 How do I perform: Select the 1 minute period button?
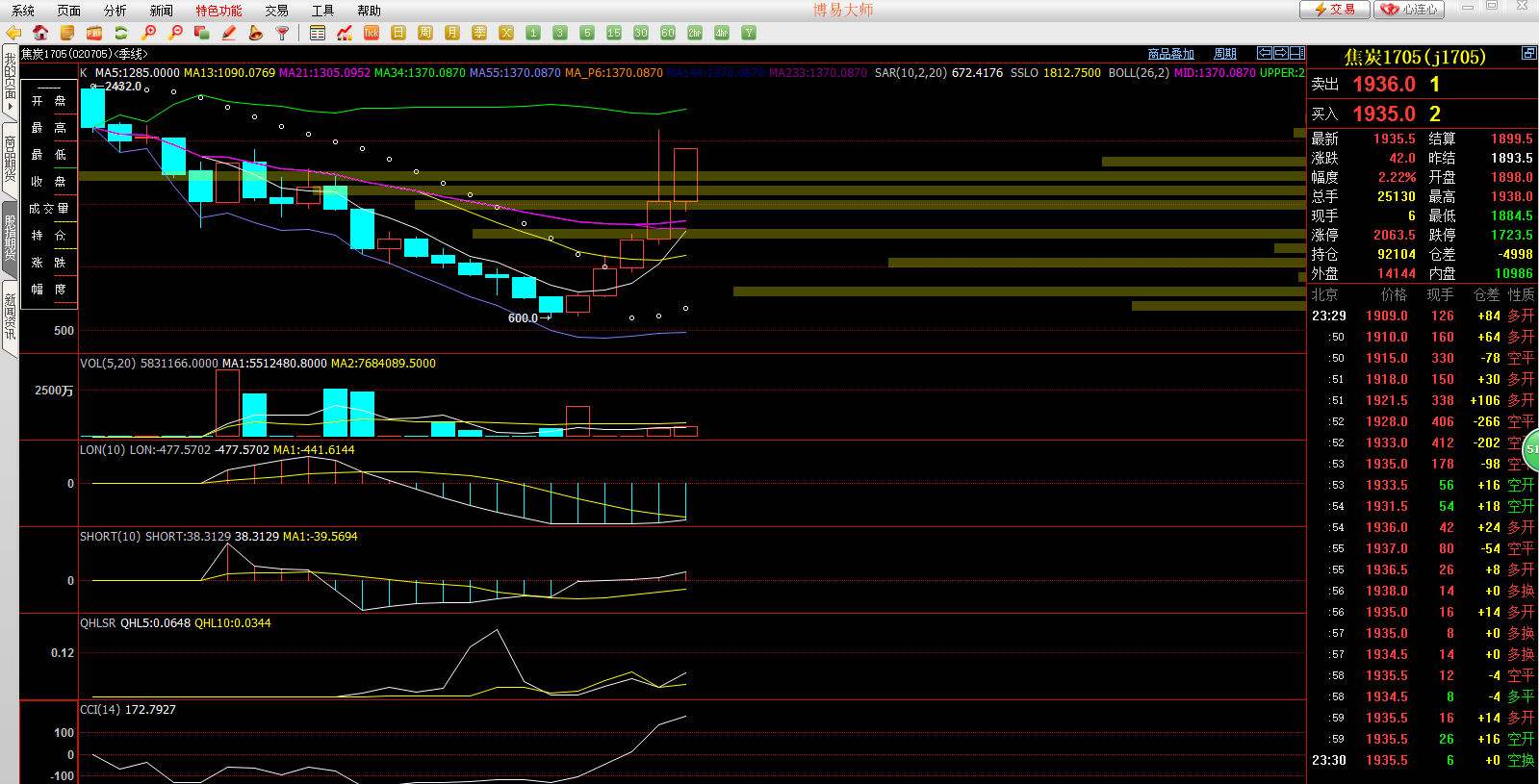[533, 33]
